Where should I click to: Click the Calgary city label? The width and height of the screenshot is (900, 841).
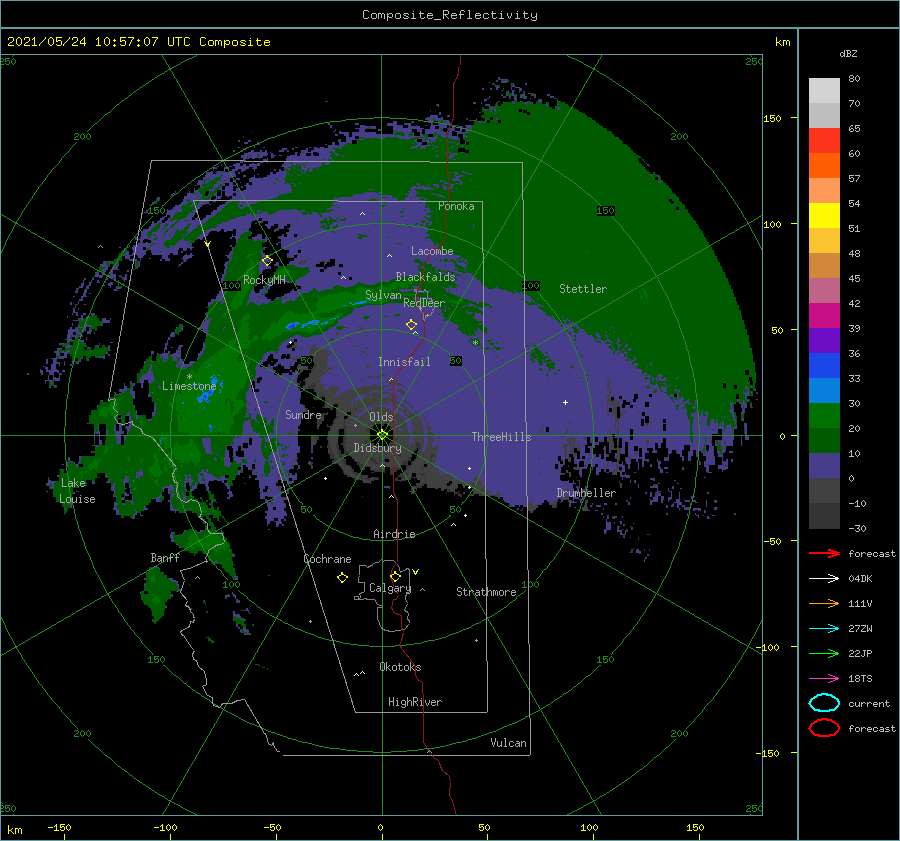click(x=390, y=588)
